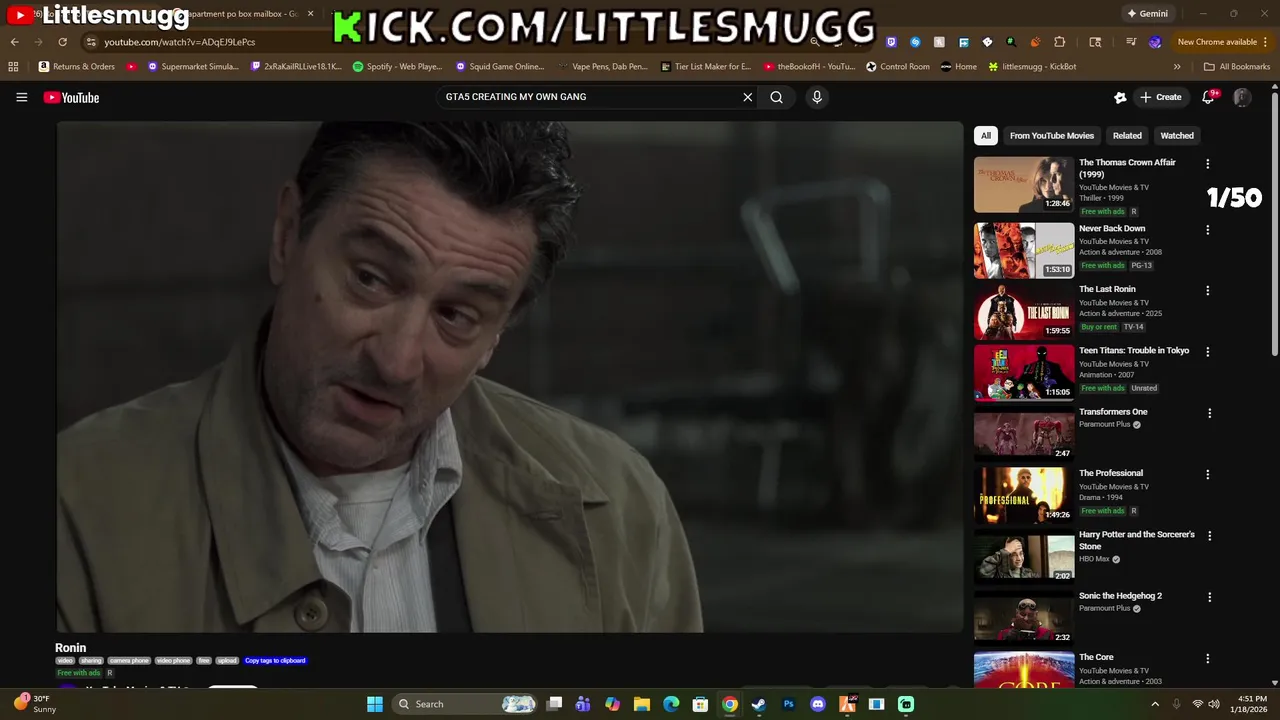Select the Related filter chip
Image resolution: width=1280 pixels, height=720 pixels.
coord(1127,136)
